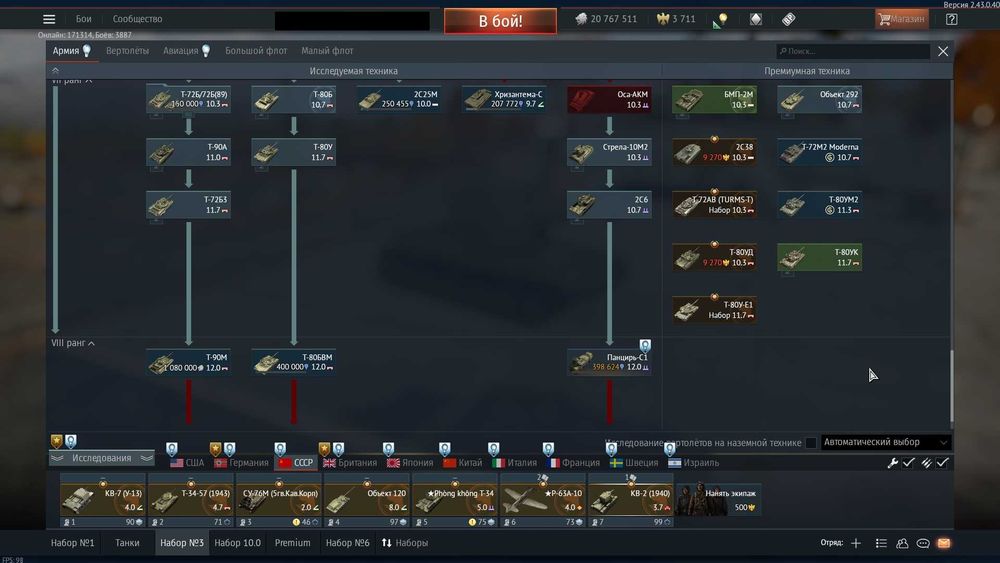
Task: Select the Оса-АКМ vehicle card
Action: (609, 99)
